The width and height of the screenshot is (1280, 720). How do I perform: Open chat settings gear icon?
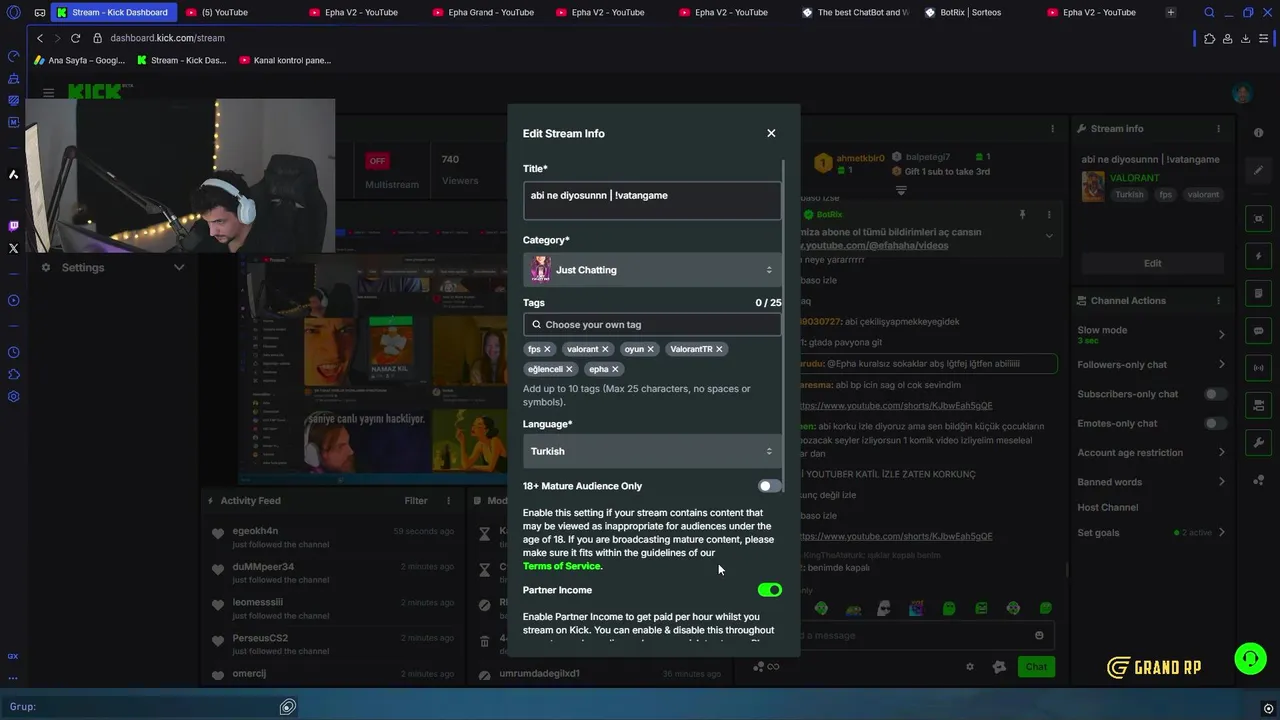click(969, 667)
